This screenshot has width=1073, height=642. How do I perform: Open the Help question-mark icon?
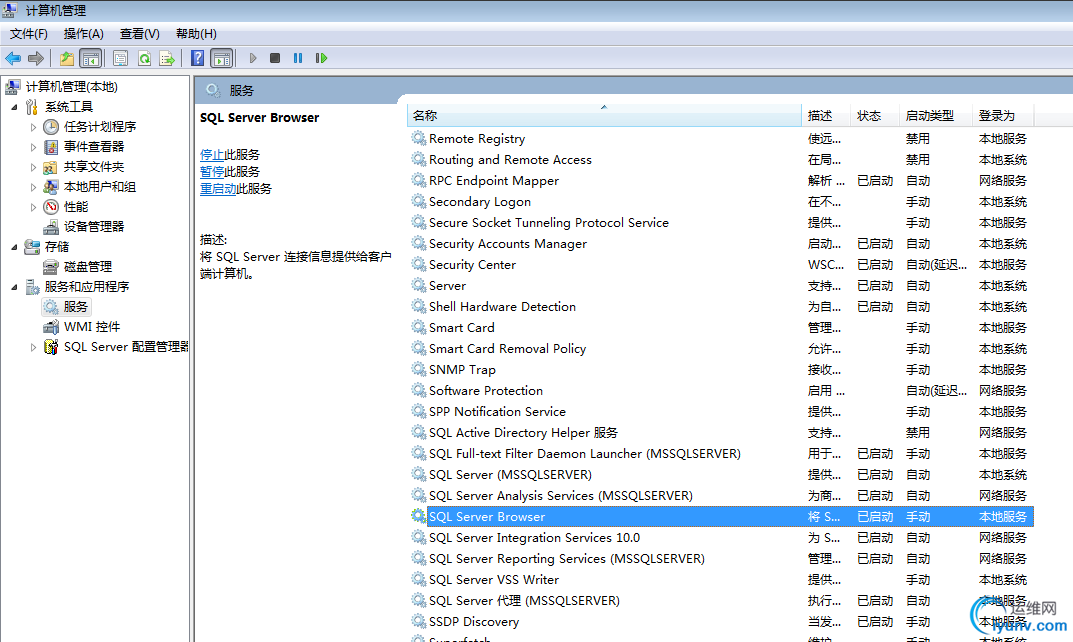tap(198, 58)
